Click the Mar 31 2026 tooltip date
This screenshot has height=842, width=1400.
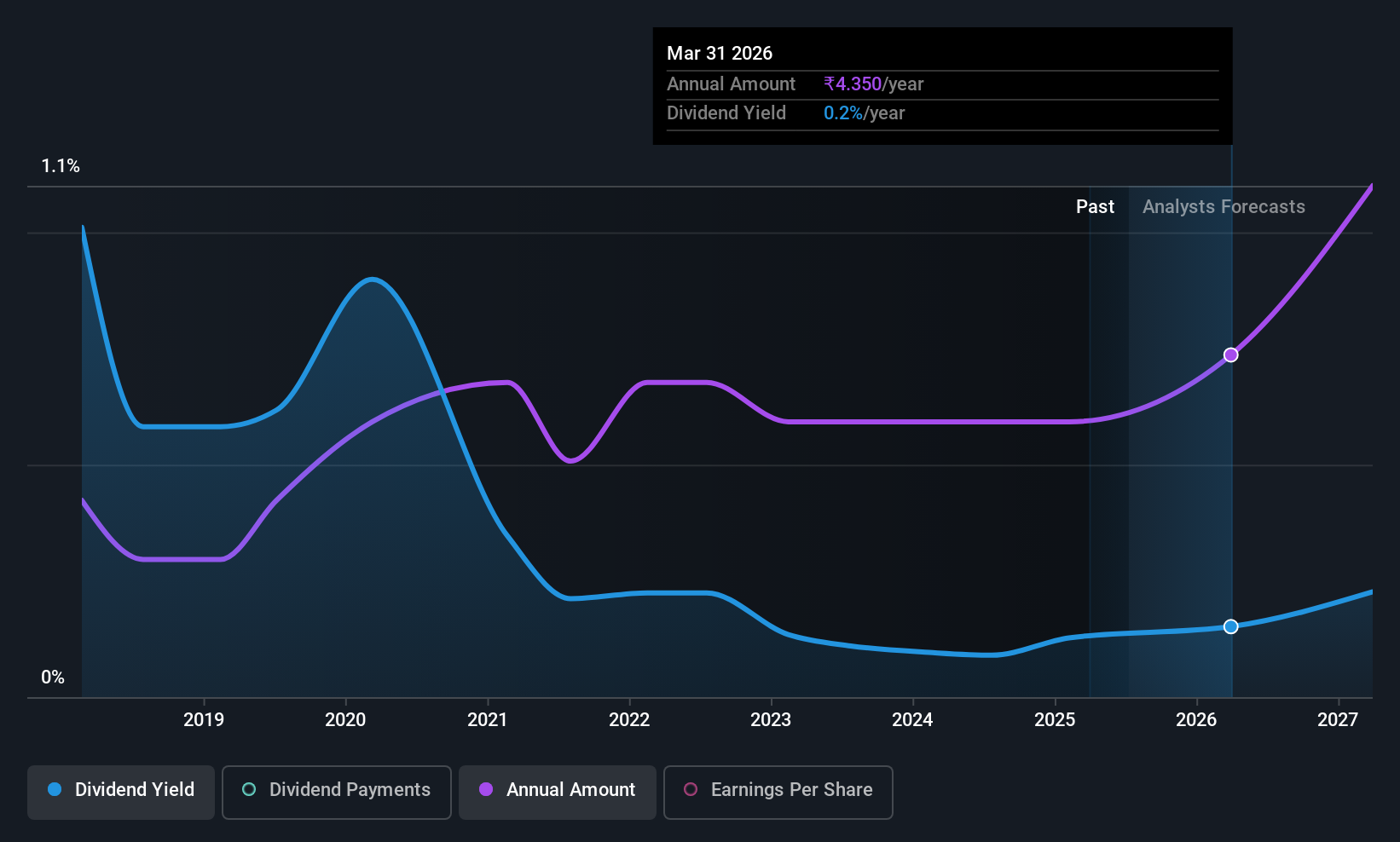pyautogui.click(x=720, y=54)
